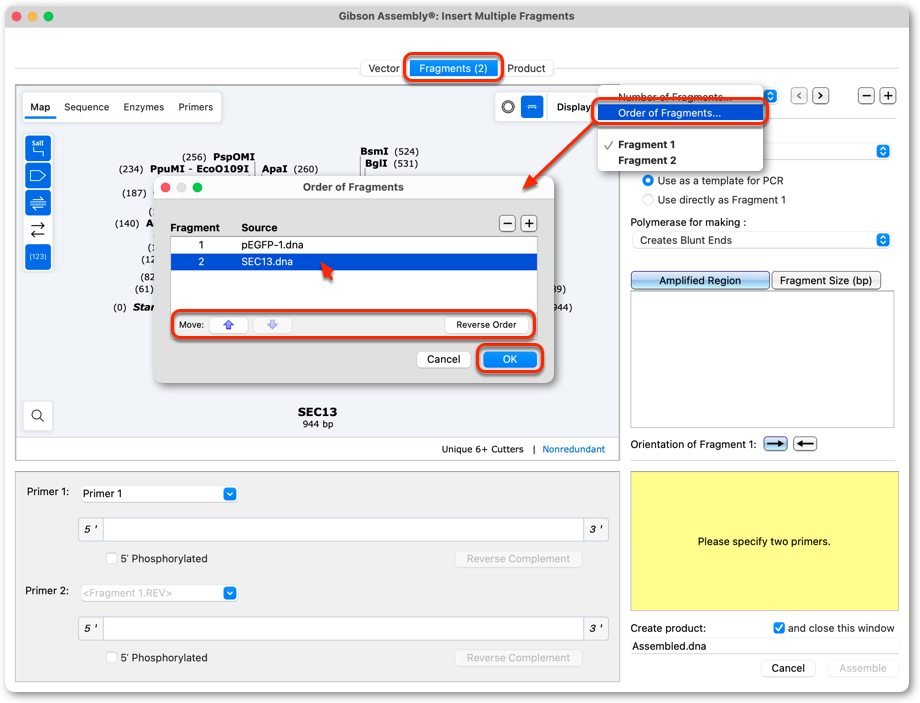920x703 pixels.
Task: Cancel the Order of Fragments dialog
Action: pyautogui.click(x=443, y=359)
